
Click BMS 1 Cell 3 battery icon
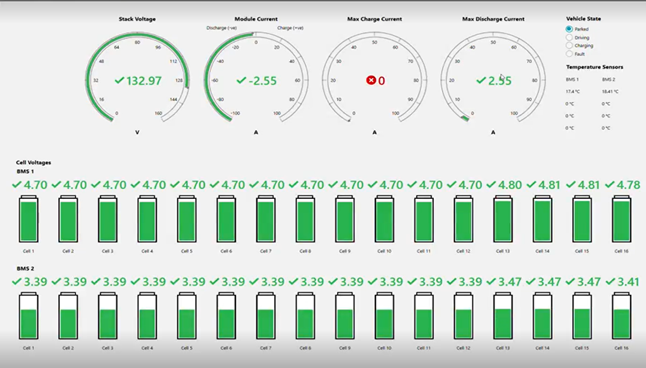(108, 219)
